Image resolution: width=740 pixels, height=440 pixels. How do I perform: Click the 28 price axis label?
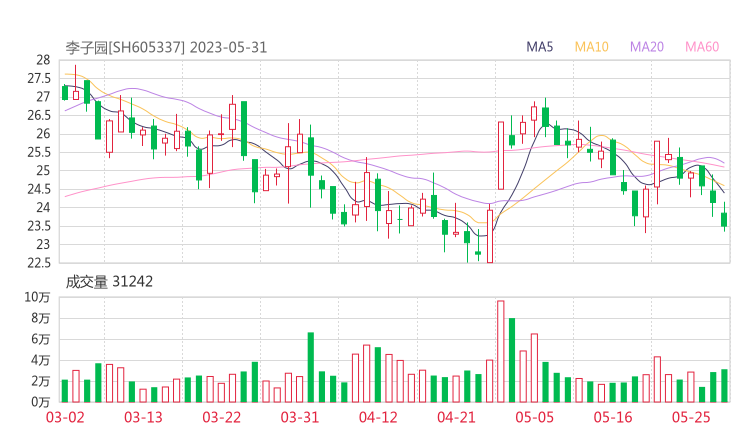(43, 60)
